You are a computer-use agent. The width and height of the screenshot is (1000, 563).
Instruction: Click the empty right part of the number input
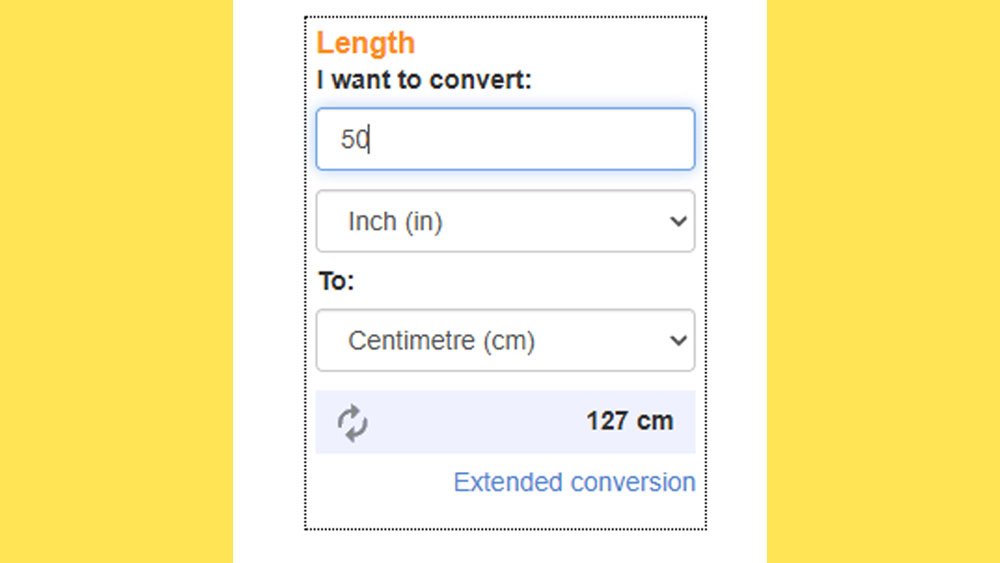(x=561, y=139)
